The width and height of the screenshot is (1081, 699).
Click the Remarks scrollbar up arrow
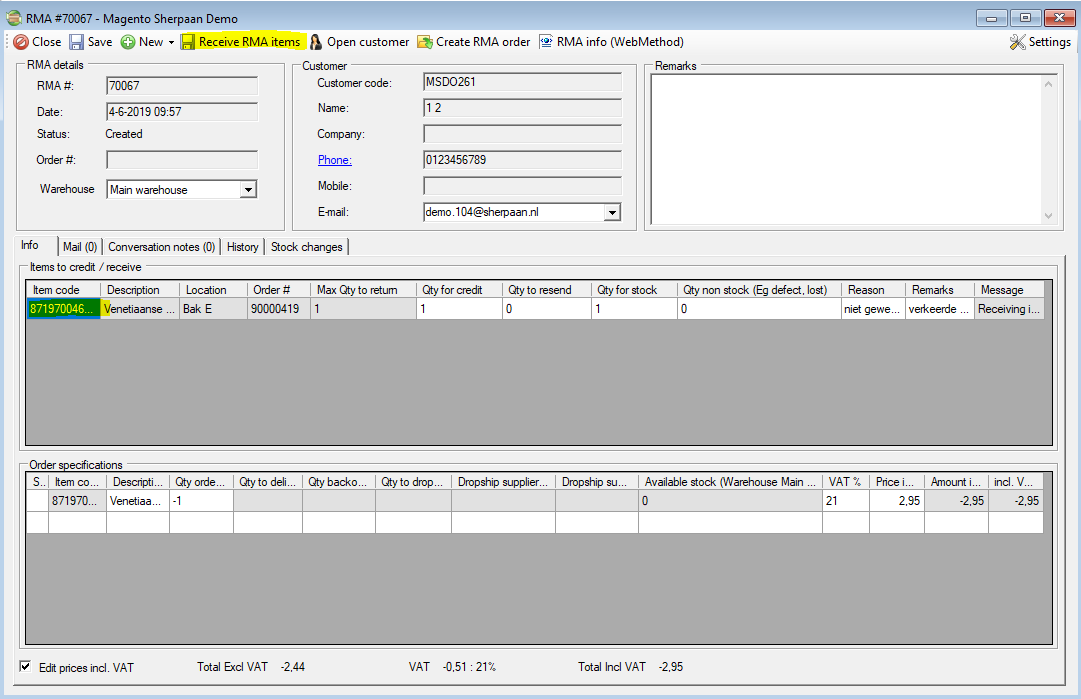coord(1048,83)
